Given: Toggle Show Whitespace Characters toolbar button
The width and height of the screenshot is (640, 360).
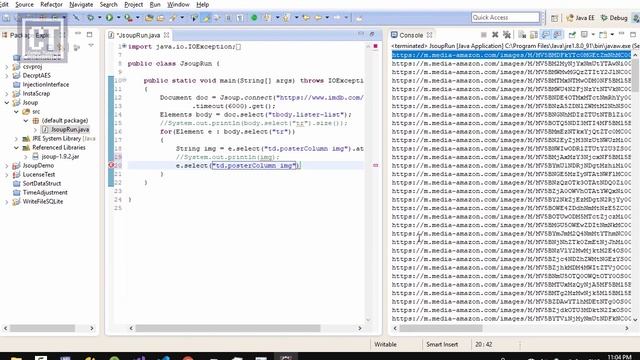Looking at the screenshot, I should pyautogui.click(x=240, y=18).
